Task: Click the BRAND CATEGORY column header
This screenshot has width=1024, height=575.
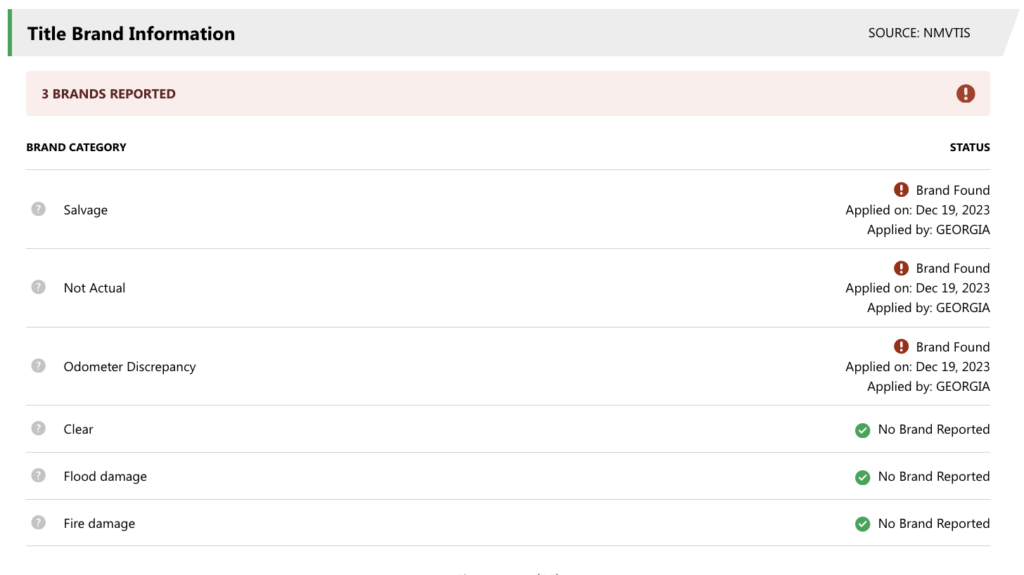Action: tap(76, 147)
